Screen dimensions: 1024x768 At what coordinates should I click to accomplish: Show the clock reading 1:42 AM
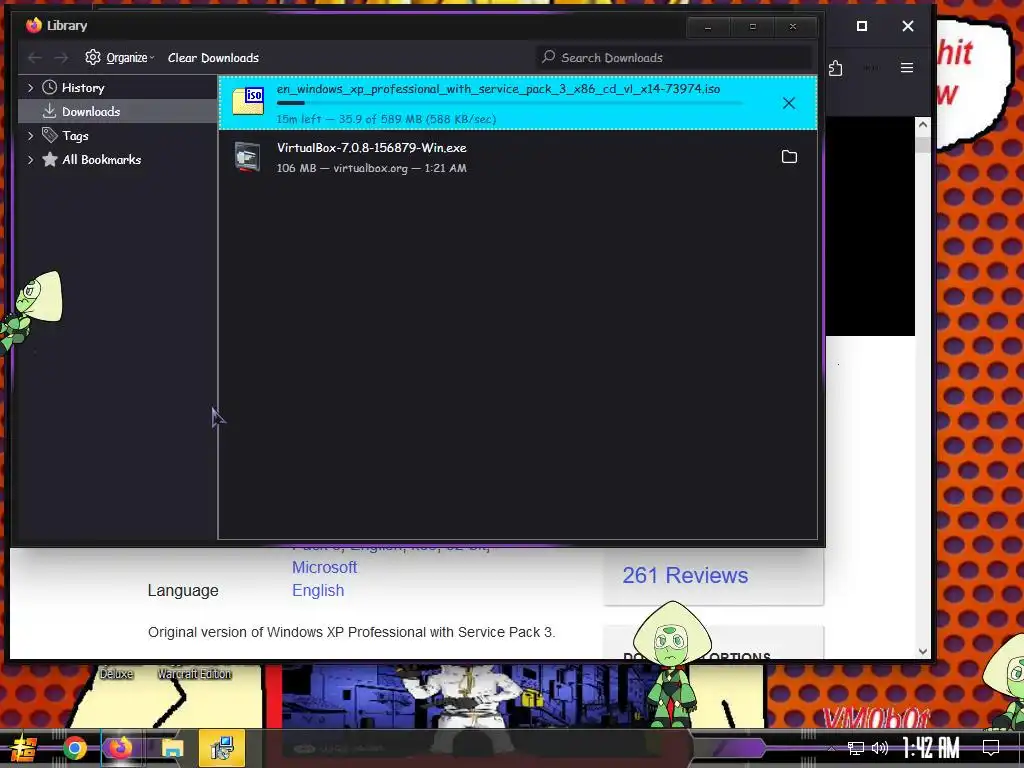point(931,748)
